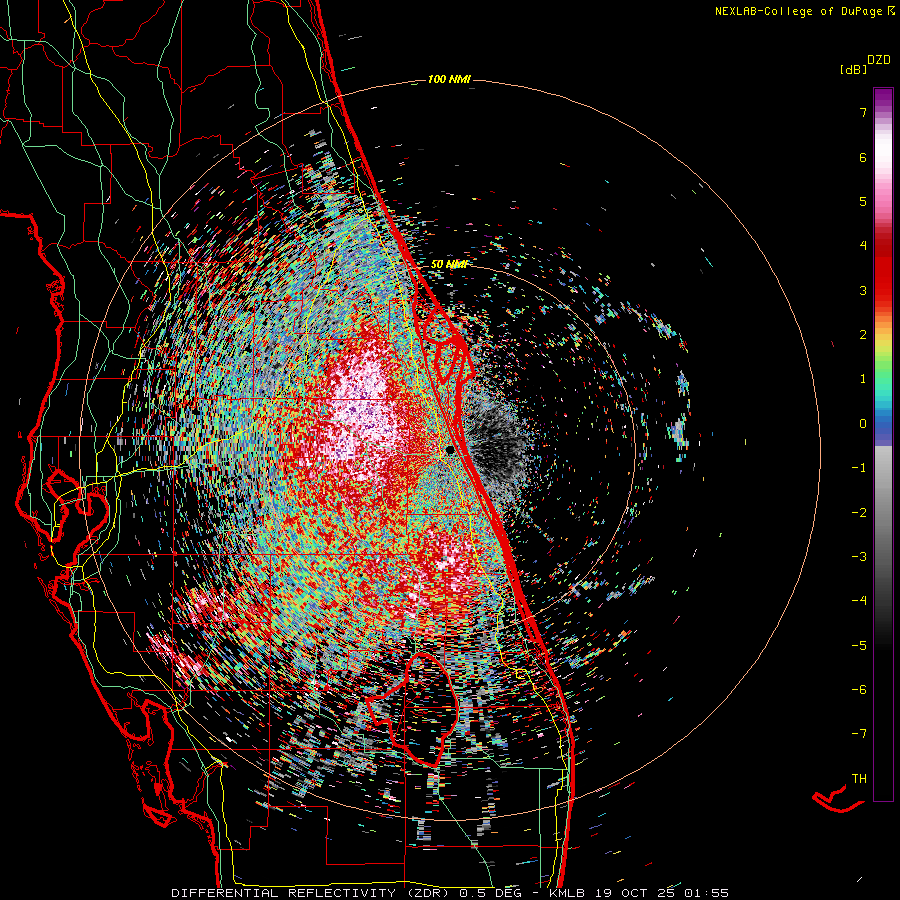The image size is (900, 900).
Task: Click the [dB] units label
Action: [853, 70]
